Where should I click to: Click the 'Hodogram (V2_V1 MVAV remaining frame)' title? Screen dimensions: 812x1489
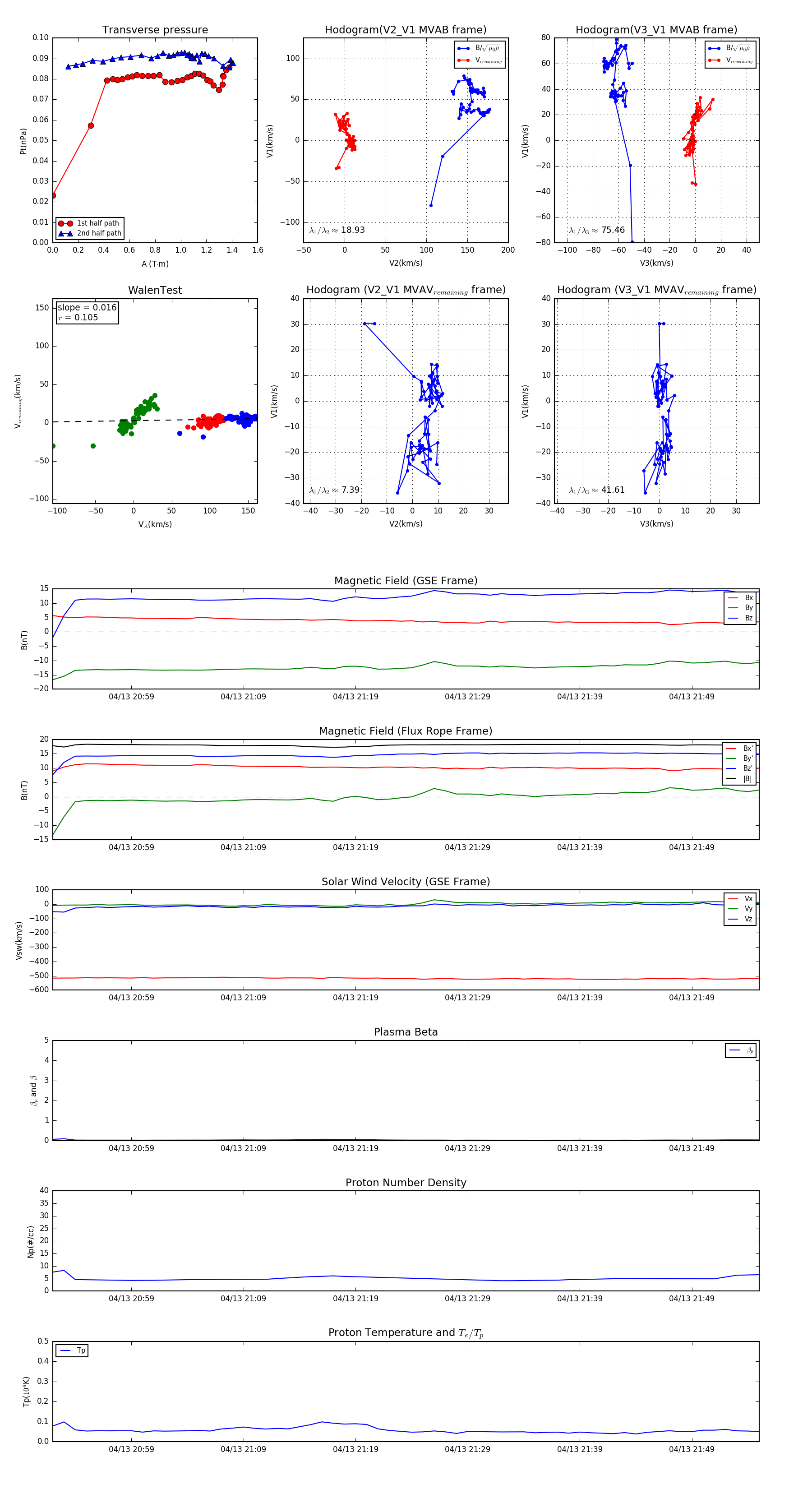pos(406,290)
